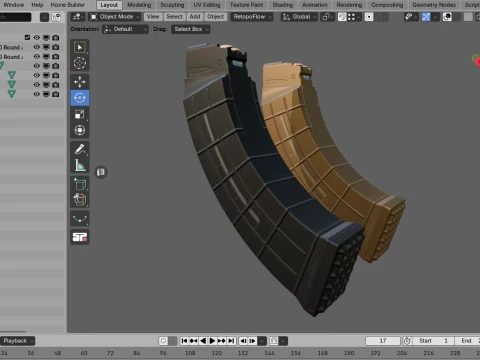Switch to the Geometry Nodes workspace tab
Image resolution: width=480 pixels, height=360 pixels.
(434, 5)
